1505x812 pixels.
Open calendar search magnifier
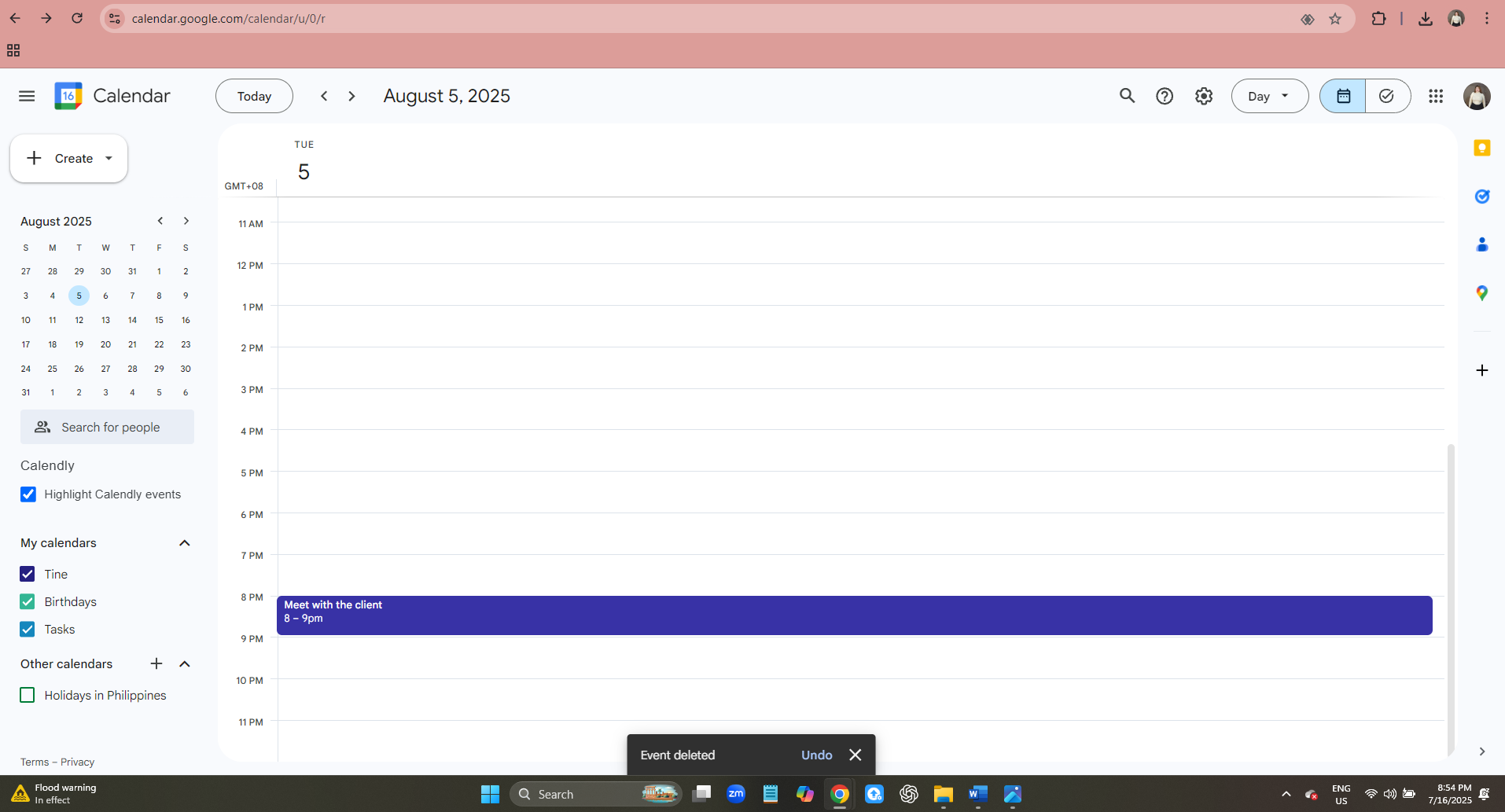click(1127, 96)
